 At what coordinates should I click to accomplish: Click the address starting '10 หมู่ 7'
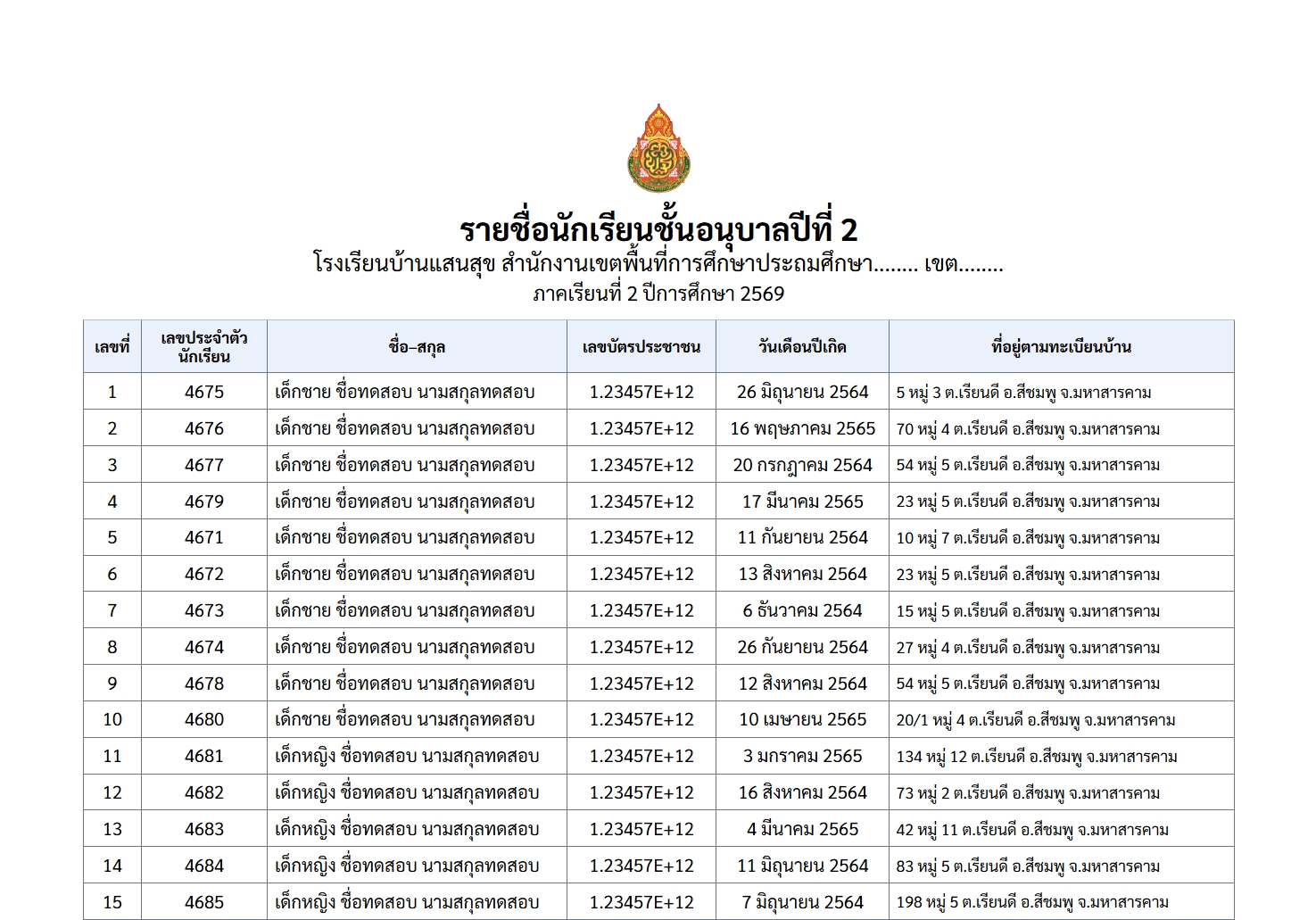click(x=1028, y=538)
